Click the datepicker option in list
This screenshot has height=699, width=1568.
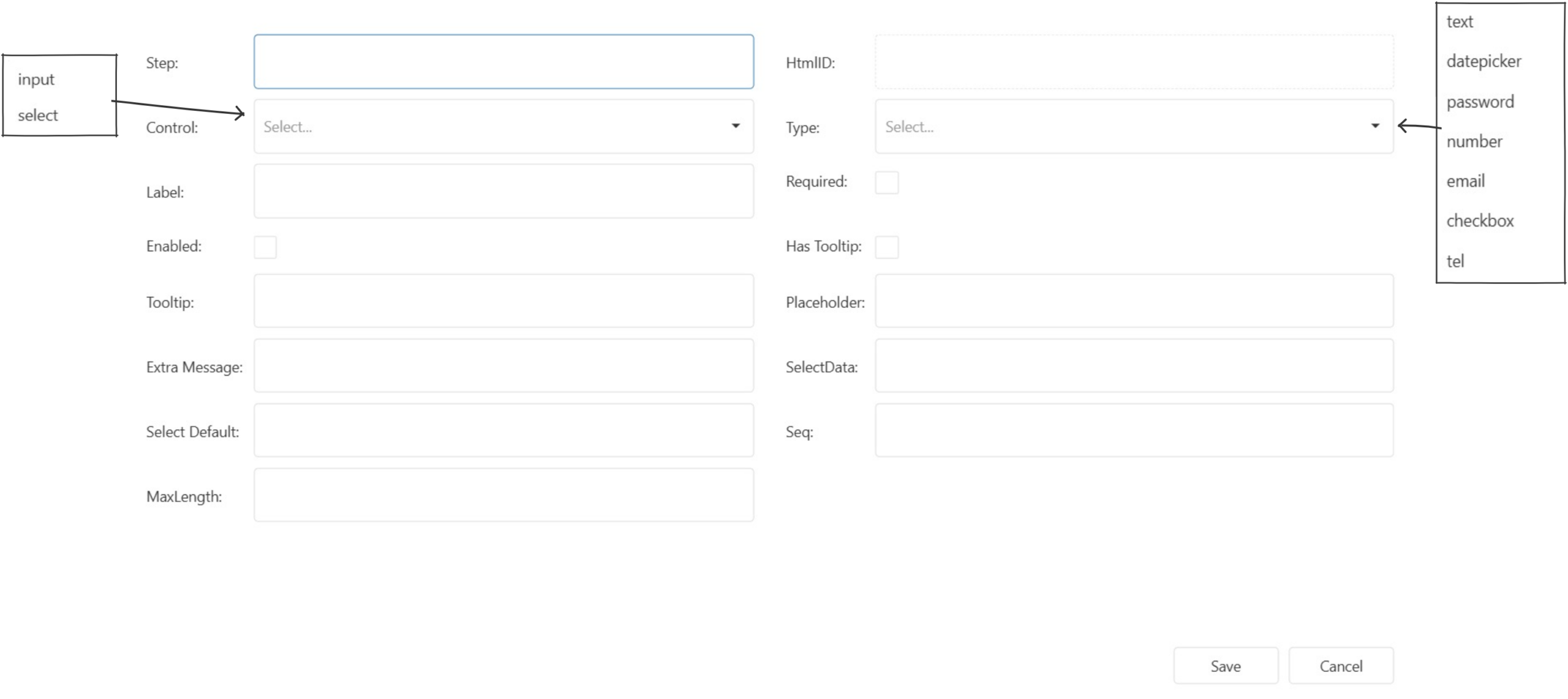point(1483,61)
